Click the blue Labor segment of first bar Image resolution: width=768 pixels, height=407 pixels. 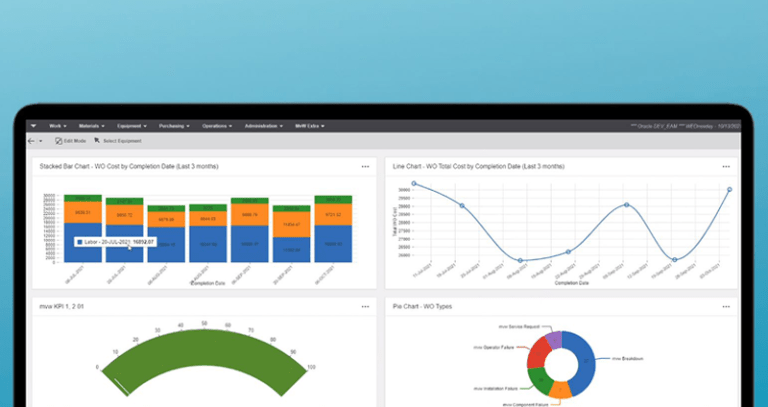tap(83, 242)
